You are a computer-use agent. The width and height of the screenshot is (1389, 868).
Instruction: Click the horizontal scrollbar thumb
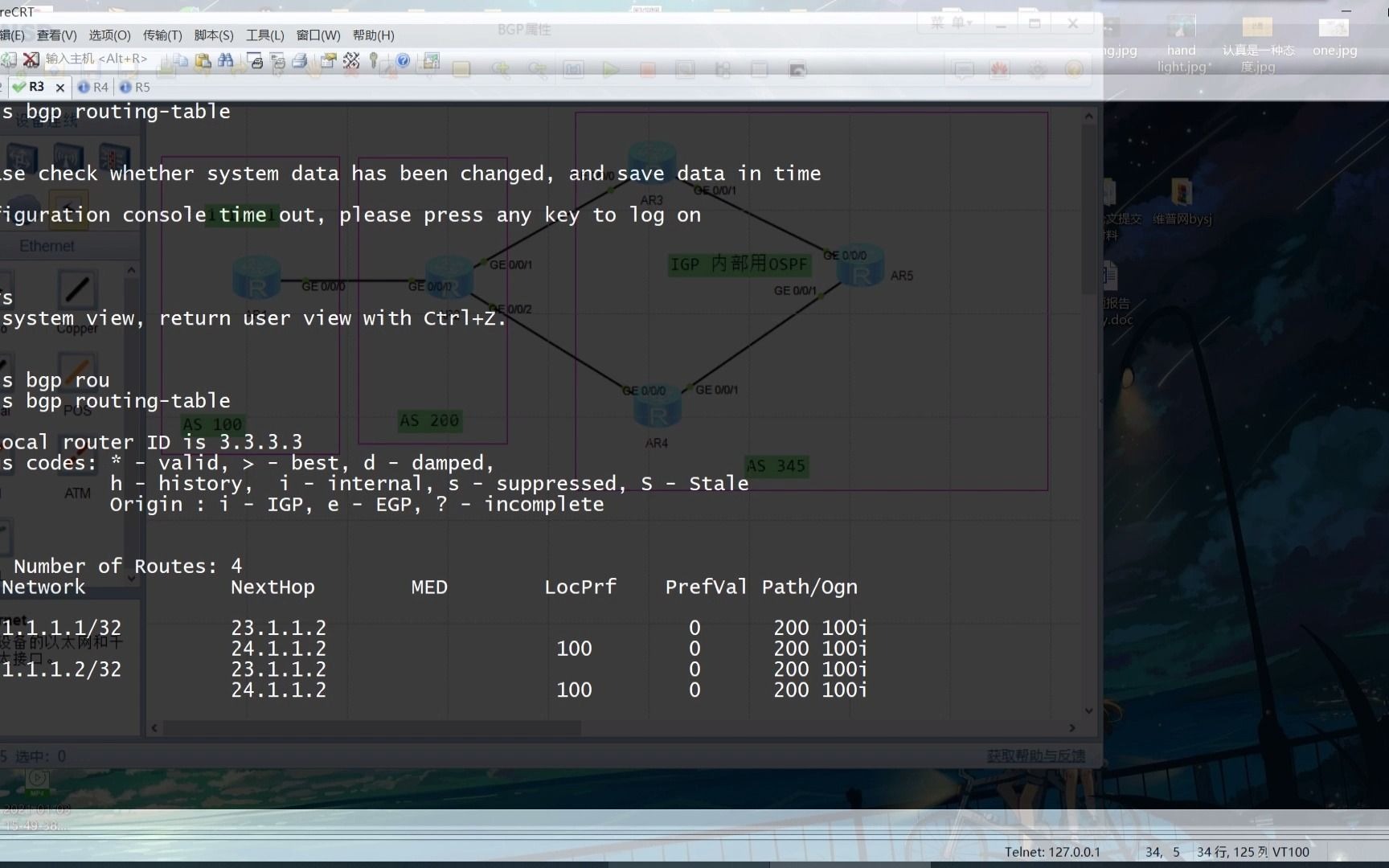[372, 728]
